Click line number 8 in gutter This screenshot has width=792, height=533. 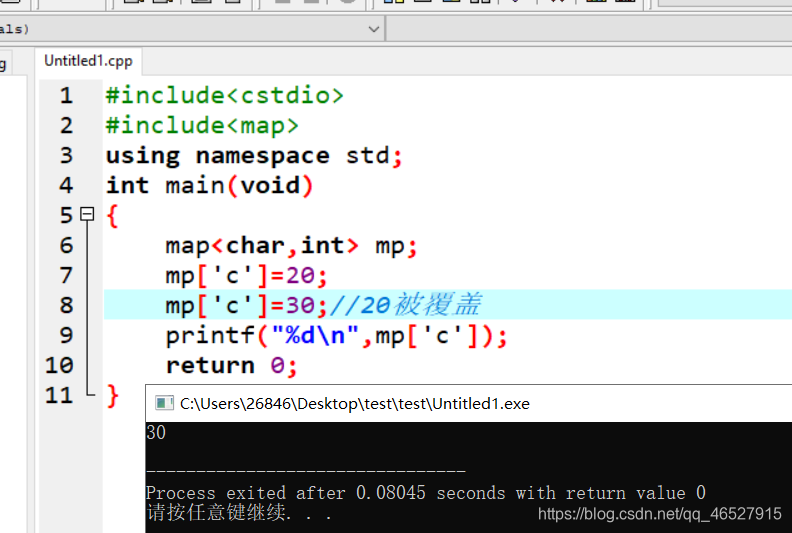point(66,306)
